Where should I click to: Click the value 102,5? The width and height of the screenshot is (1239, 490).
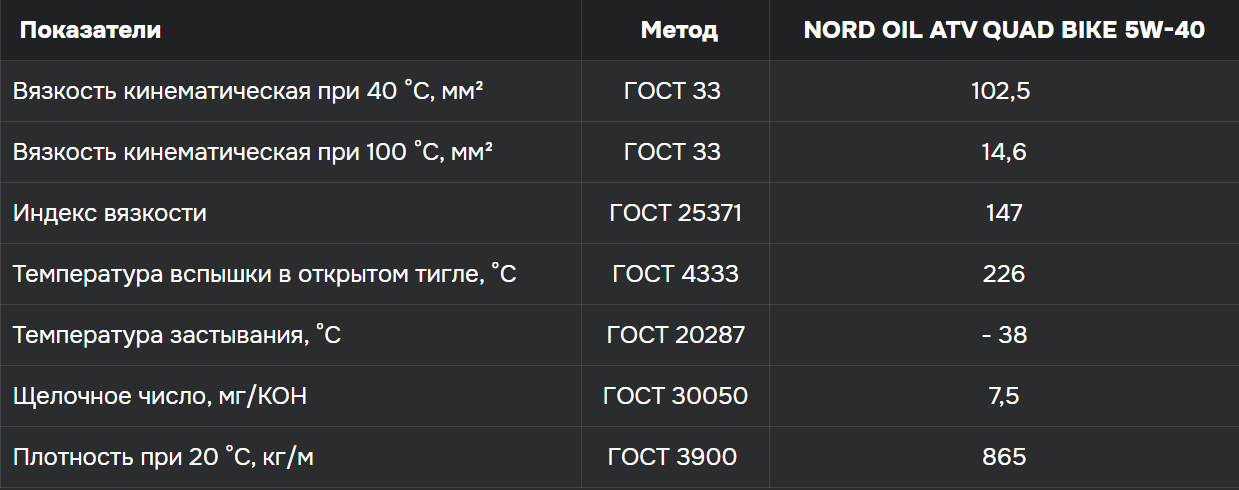click(1001, 92)
